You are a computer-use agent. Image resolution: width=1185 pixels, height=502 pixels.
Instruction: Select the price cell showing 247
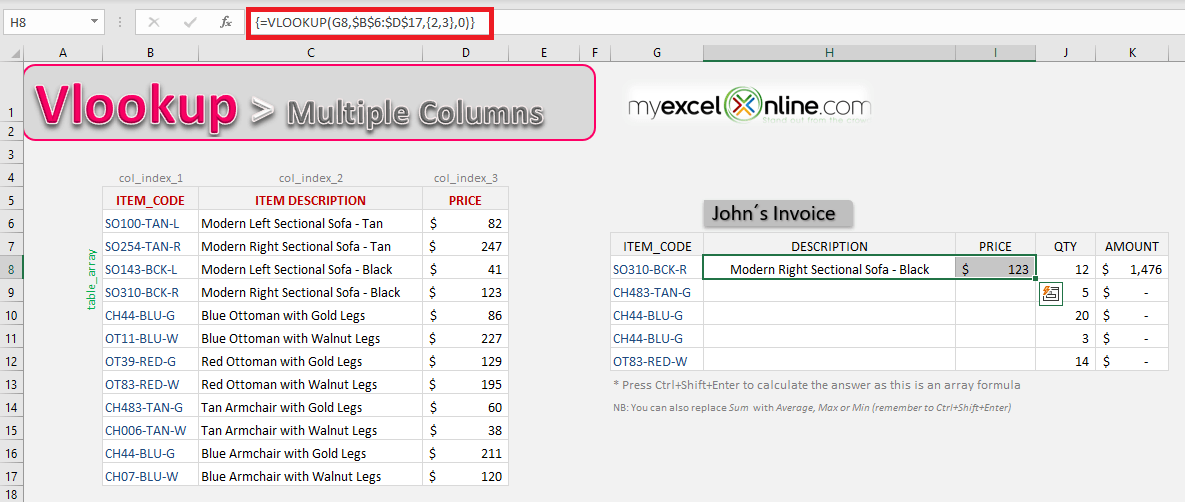click(x=466, y=246)
